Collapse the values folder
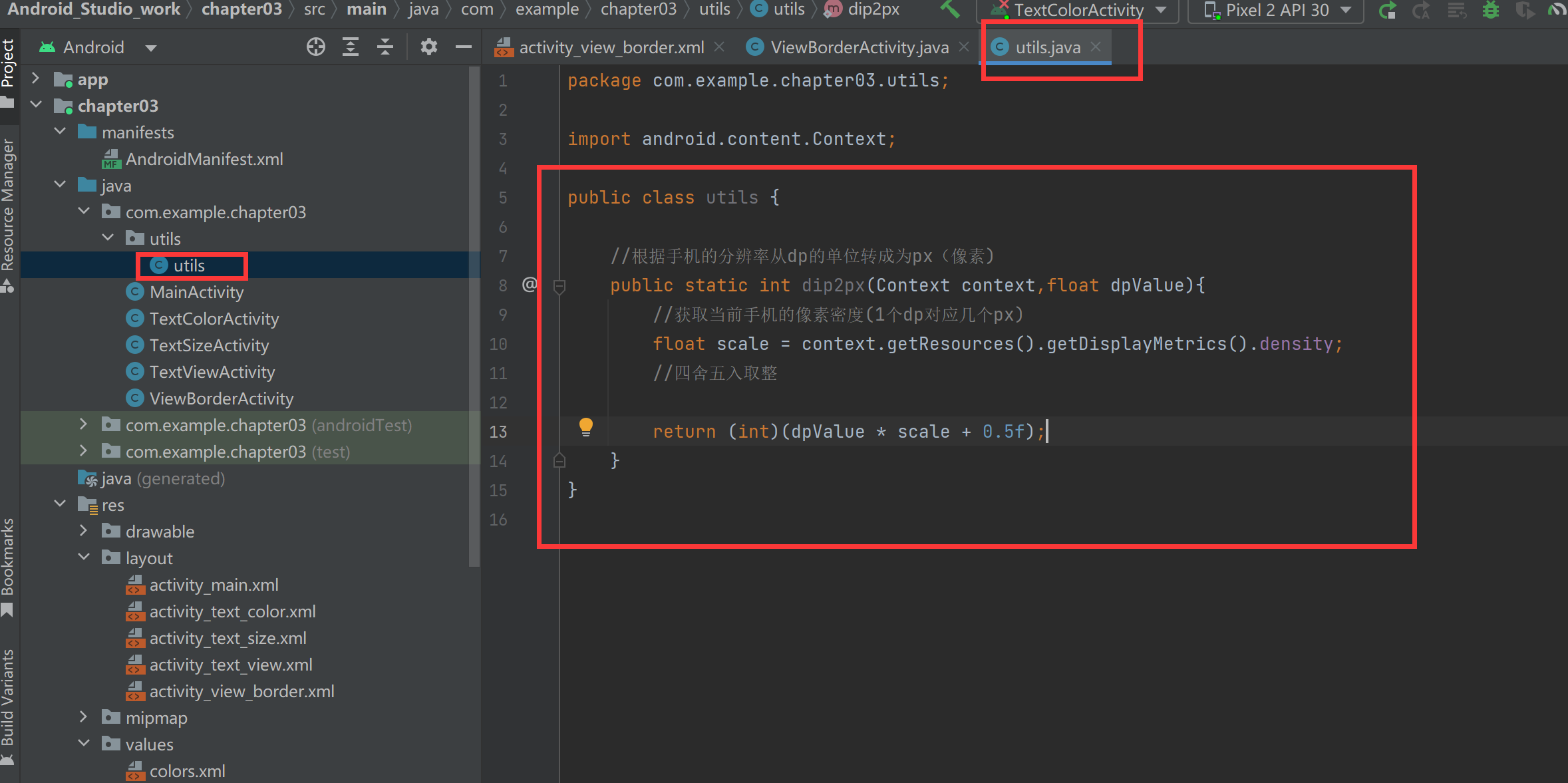This screenshot has height=783, width=1568. [x=84, y=744]
